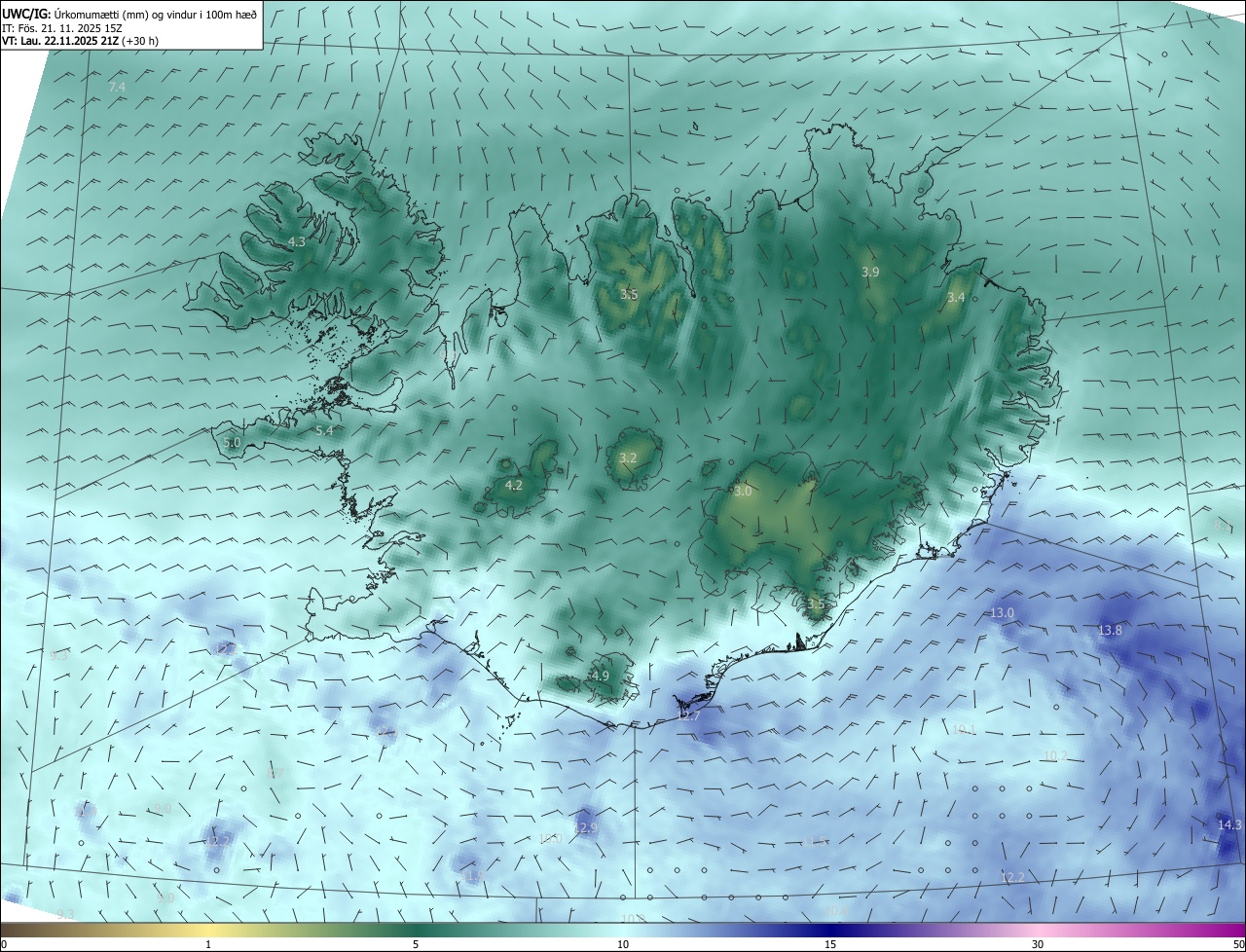Click the legend tick label 5
The height and width of the screenshot is (952, 1246).
click(416, 944)
